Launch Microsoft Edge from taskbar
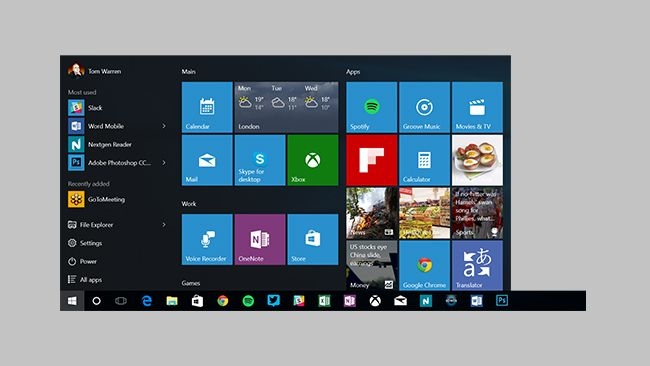This screenshot has height=366, width=650. pos(147,301)
